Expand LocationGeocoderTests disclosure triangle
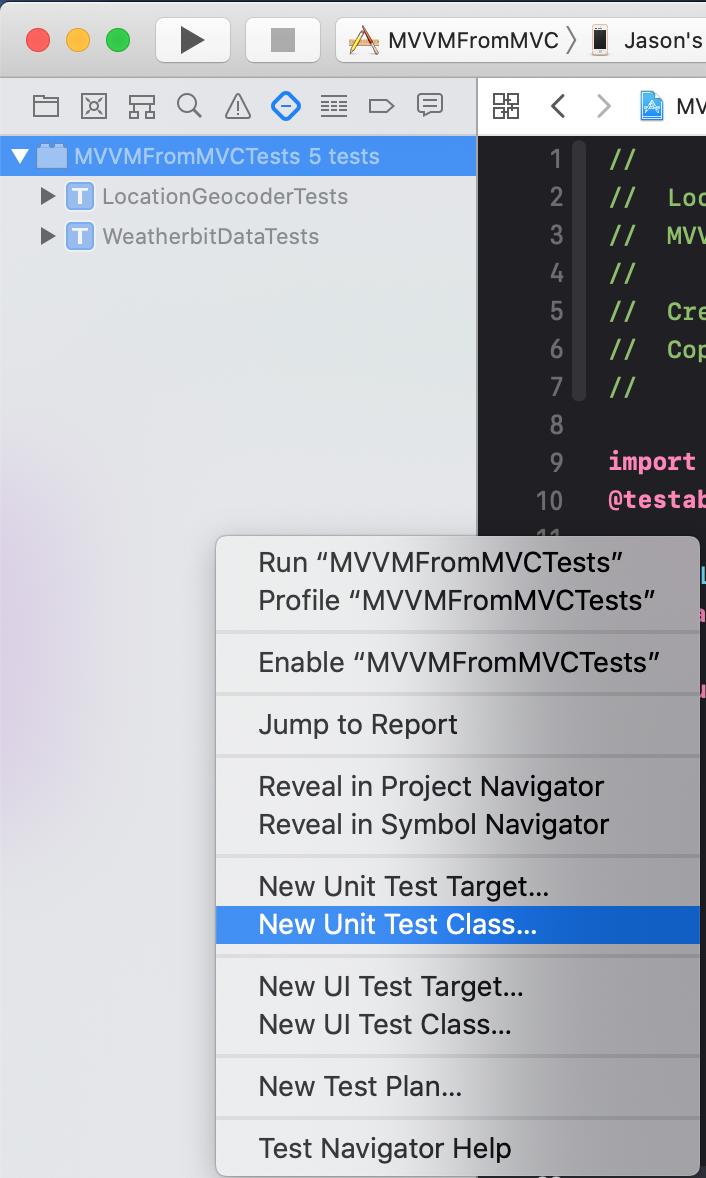Viewport: 706px width, 1178px height. pyautogui.click(x=47, y=196)
